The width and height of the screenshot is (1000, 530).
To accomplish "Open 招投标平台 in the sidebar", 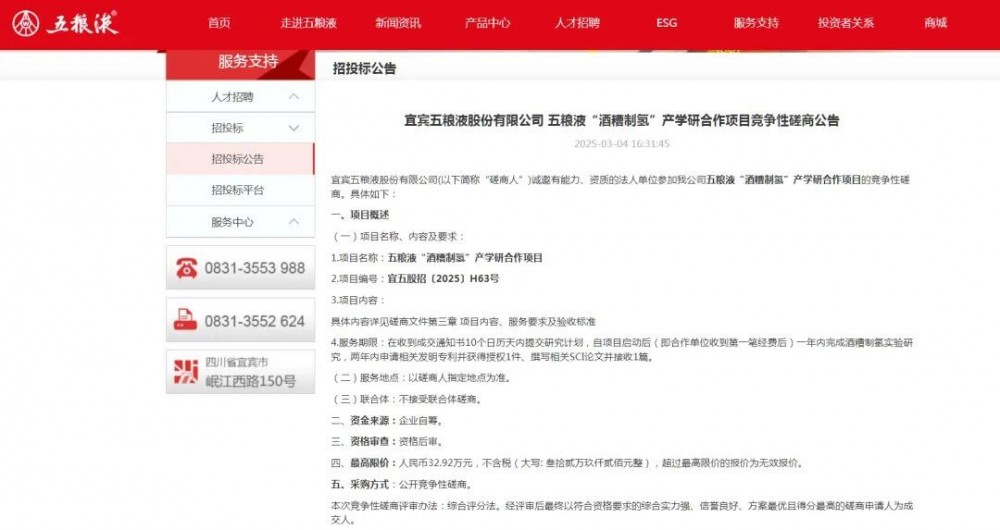I will click(238, 190).
